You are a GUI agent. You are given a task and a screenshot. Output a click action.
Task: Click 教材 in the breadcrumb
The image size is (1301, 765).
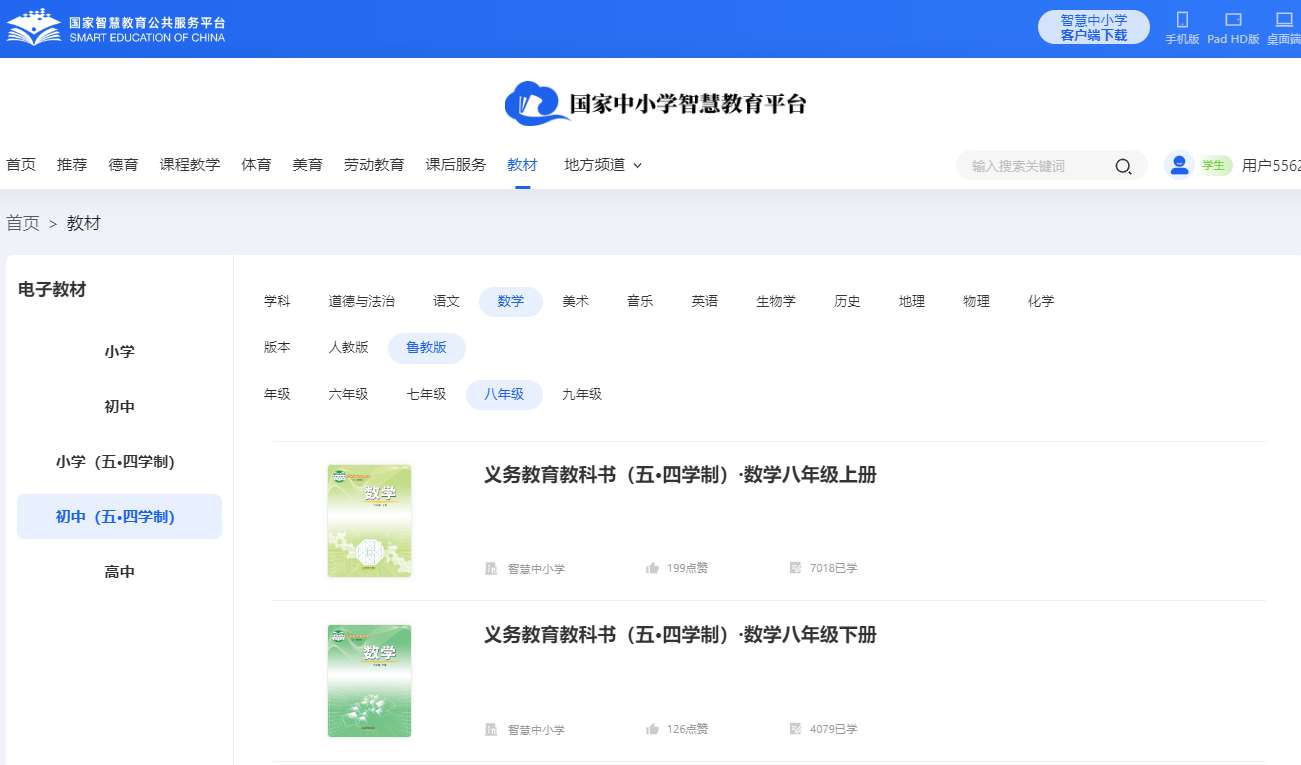tap(84, 223)
